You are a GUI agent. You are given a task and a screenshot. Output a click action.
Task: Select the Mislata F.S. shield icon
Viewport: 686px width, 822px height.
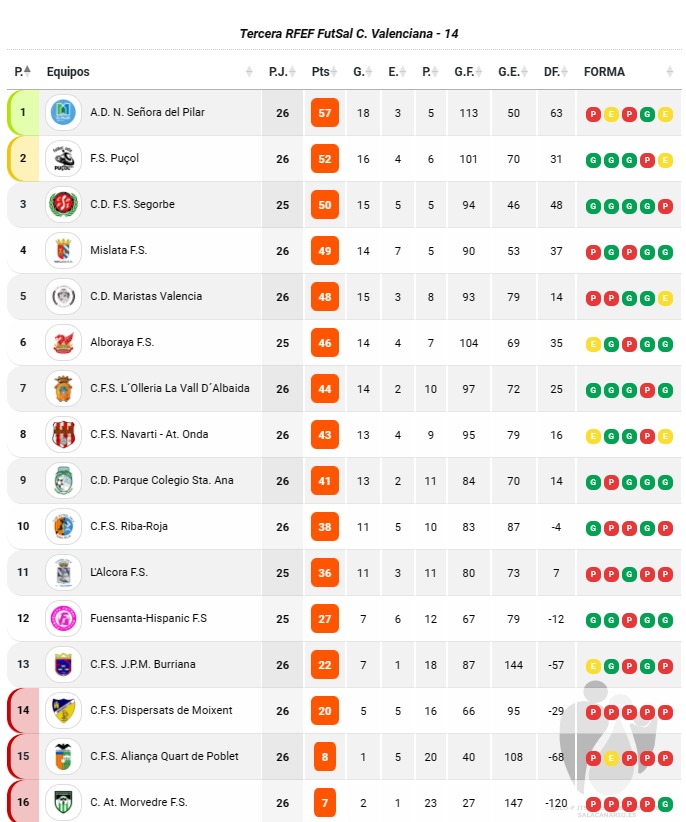pos(63,251)
